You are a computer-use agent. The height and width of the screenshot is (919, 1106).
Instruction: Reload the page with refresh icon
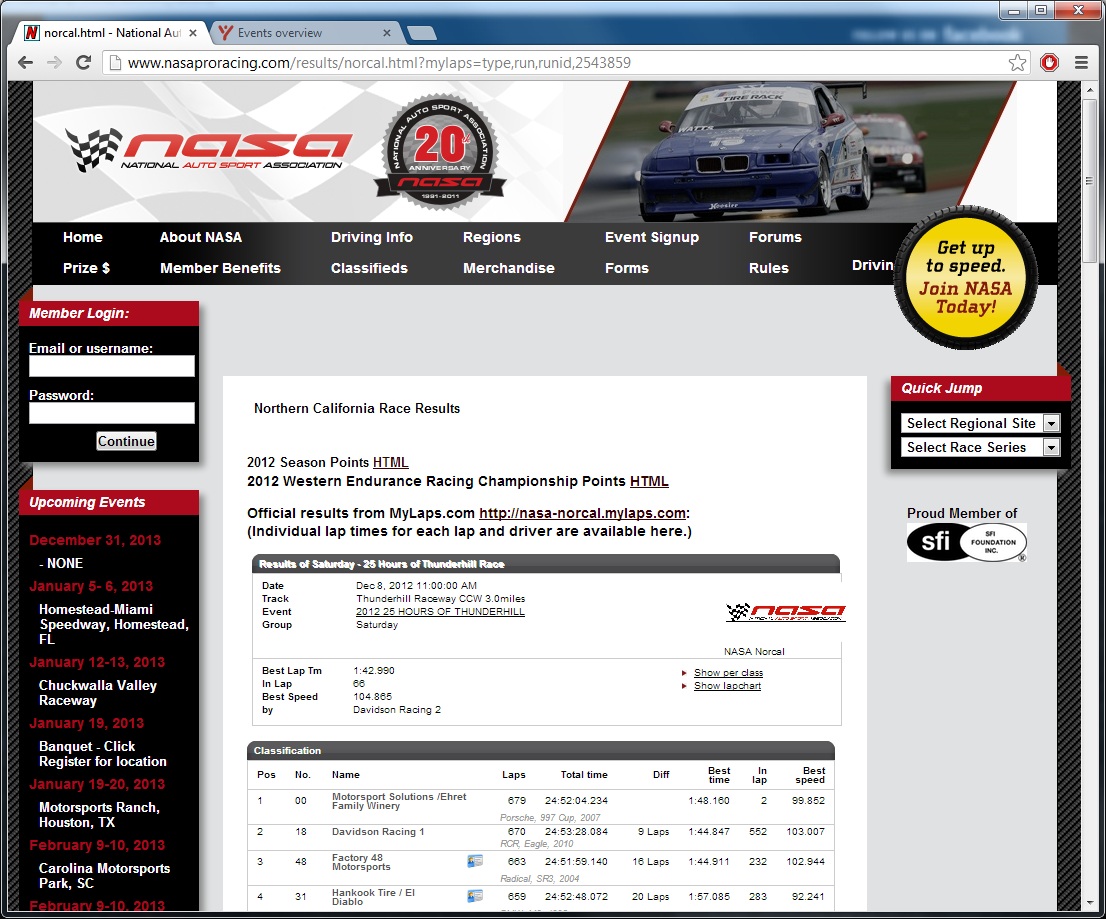tap(83, 63)
